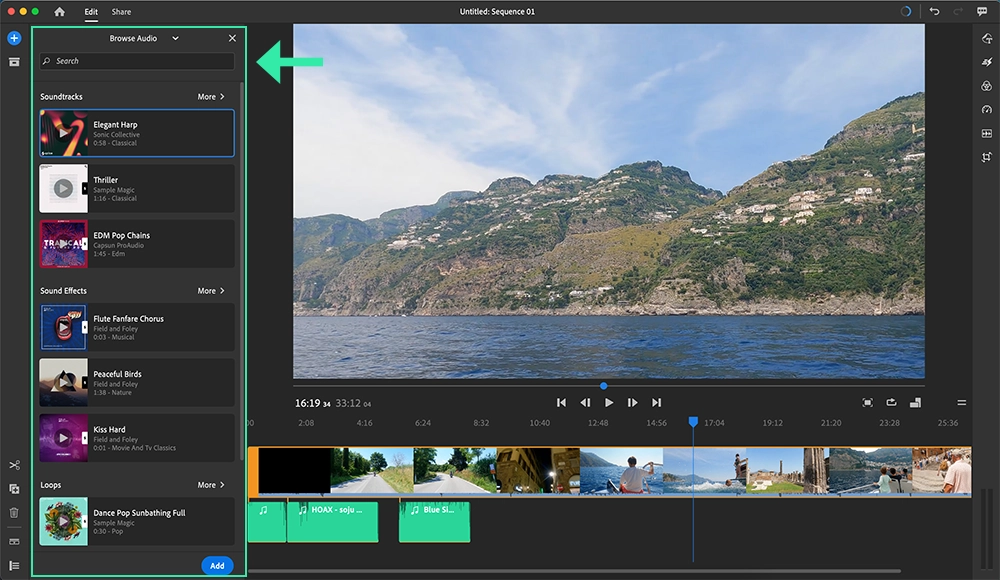
Task: Open the Crop and Rotate panel
Action: click(x=986, y=157)
